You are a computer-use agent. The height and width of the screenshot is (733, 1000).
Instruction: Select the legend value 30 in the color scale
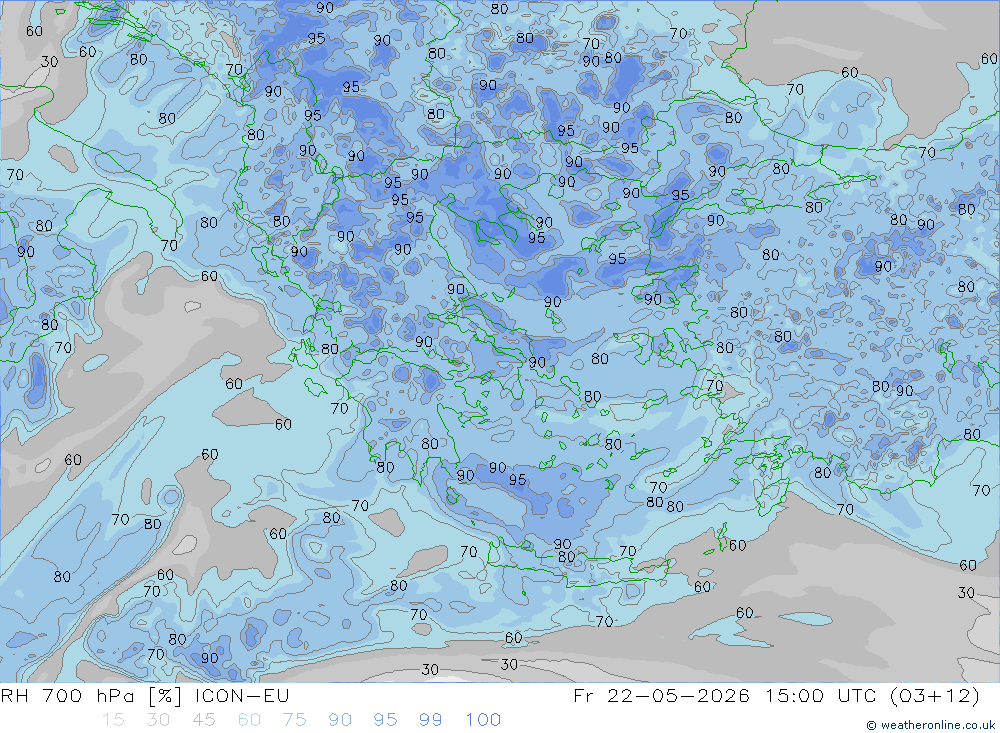pos(158,720)
